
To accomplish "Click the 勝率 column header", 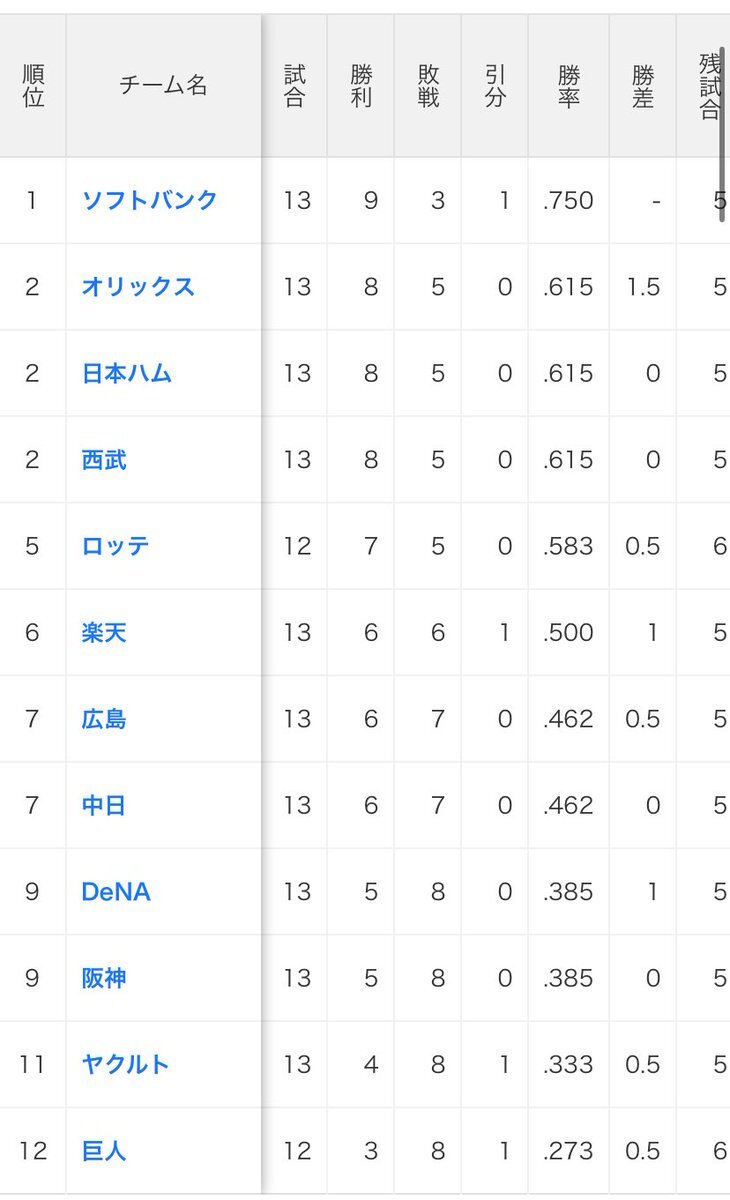I will tap(569, 86).
